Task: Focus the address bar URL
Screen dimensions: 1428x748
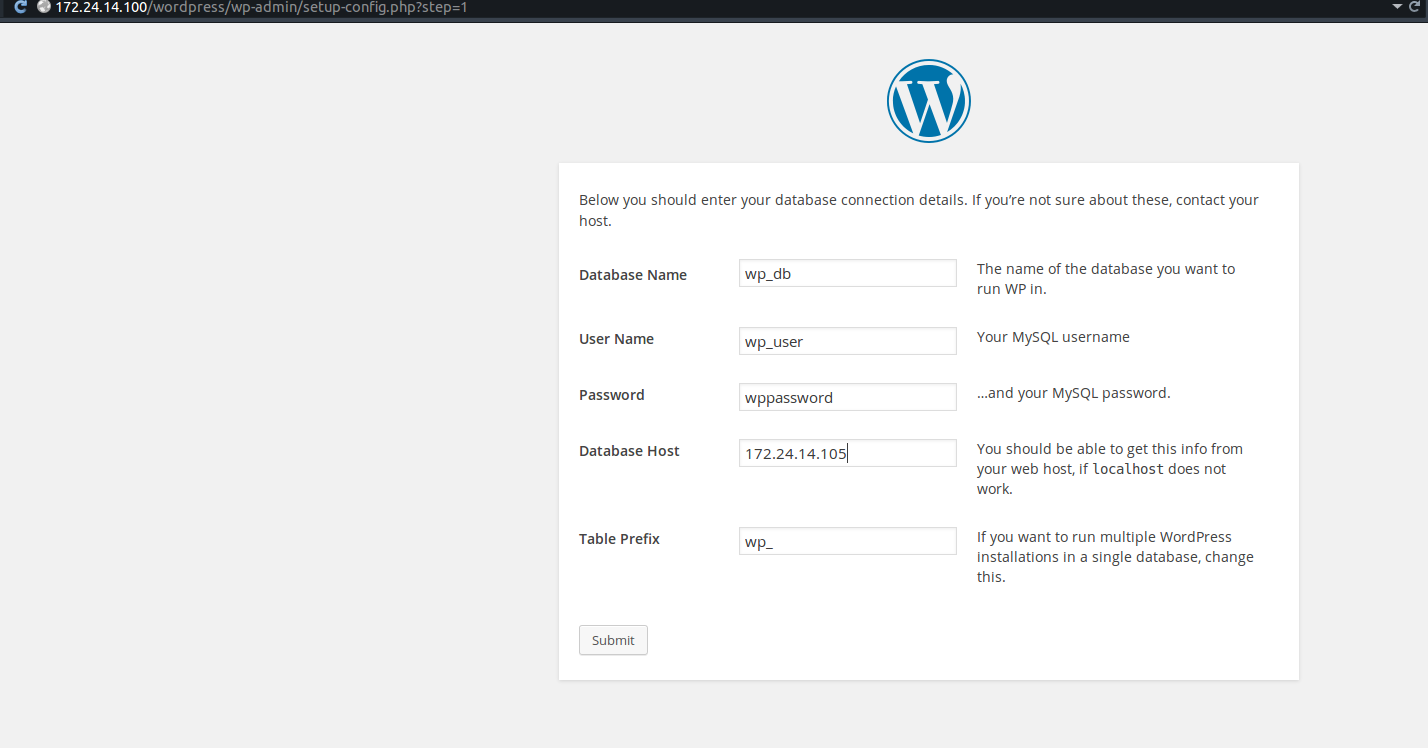Action: click(261, 7)
